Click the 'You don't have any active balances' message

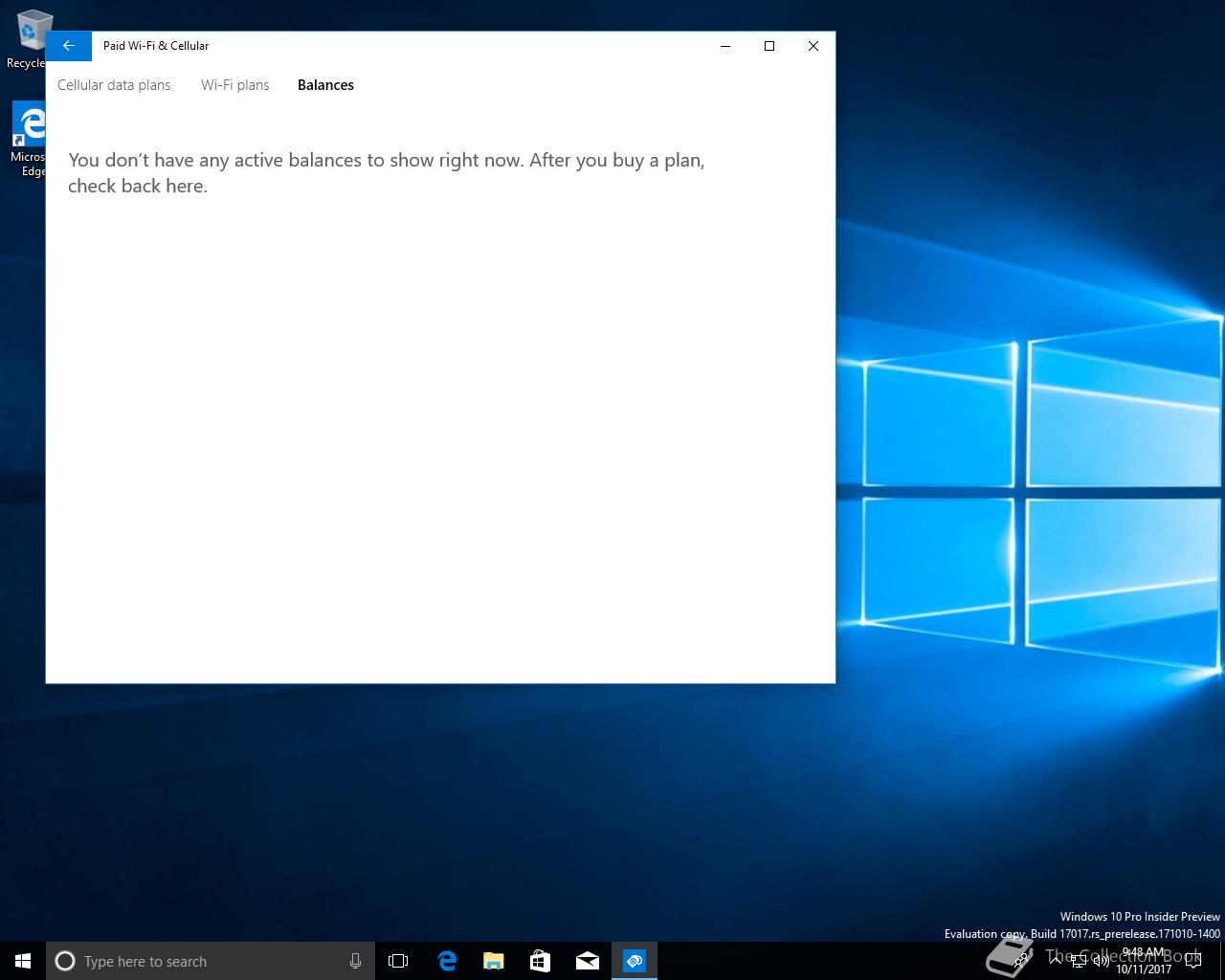click(387, 173)
